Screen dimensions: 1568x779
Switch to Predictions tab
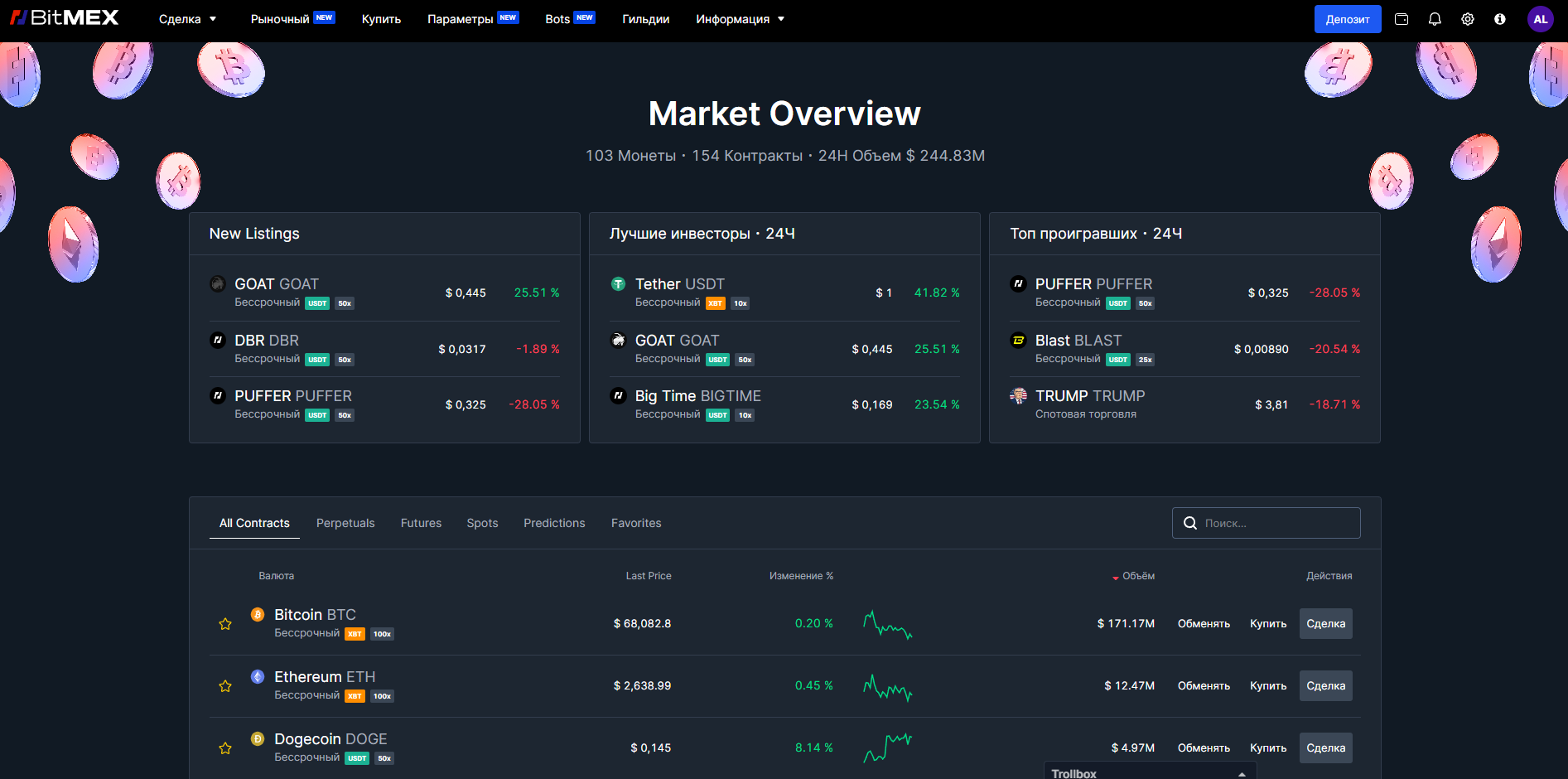click(554, 523)
